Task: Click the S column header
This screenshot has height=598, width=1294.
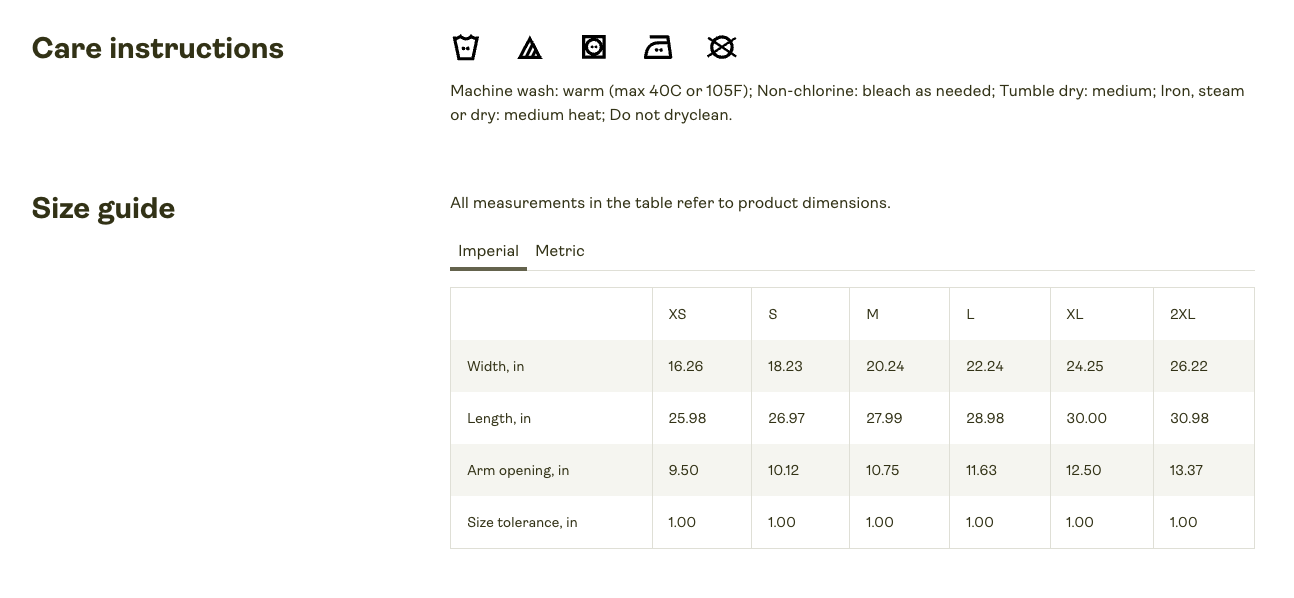Action: click(x=772, y=314)
